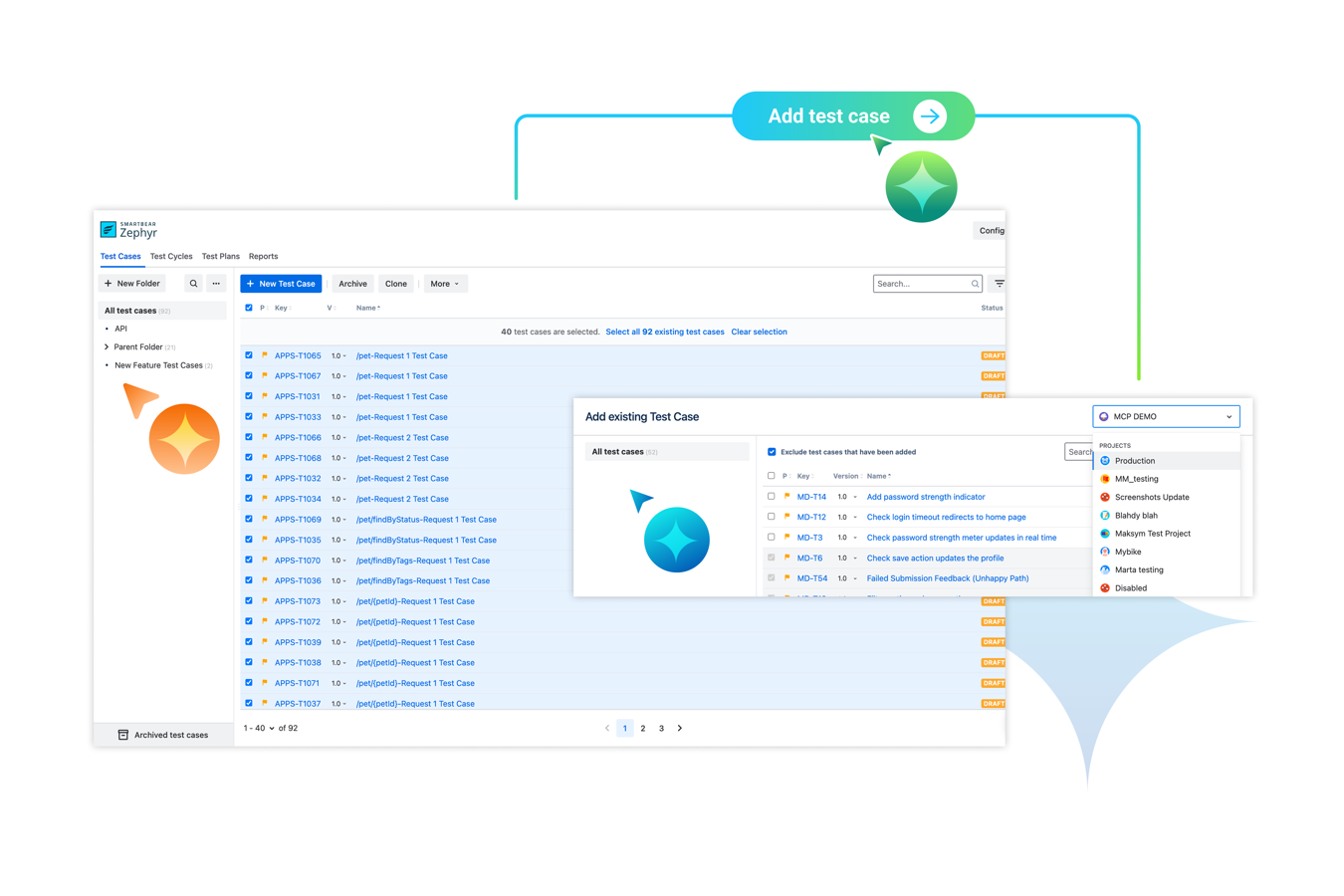
Task: Click the priority flag icon of APPS-T1065
Action: (265, 355)
